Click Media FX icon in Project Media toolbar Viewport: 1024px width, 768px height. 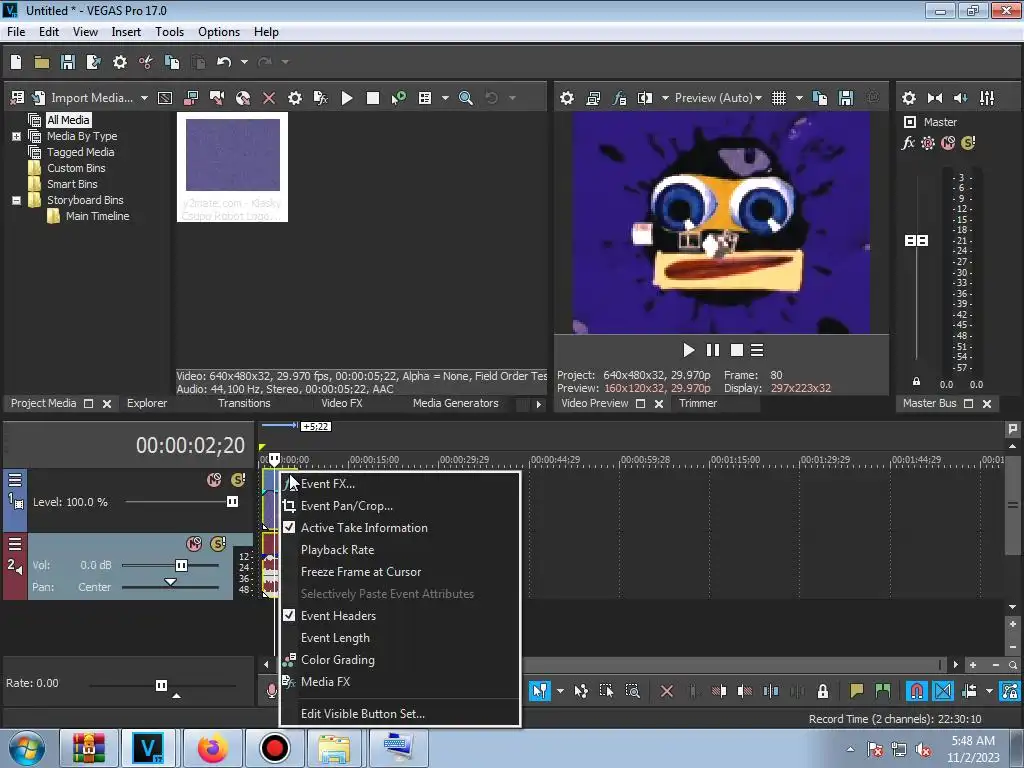(321, 98)
